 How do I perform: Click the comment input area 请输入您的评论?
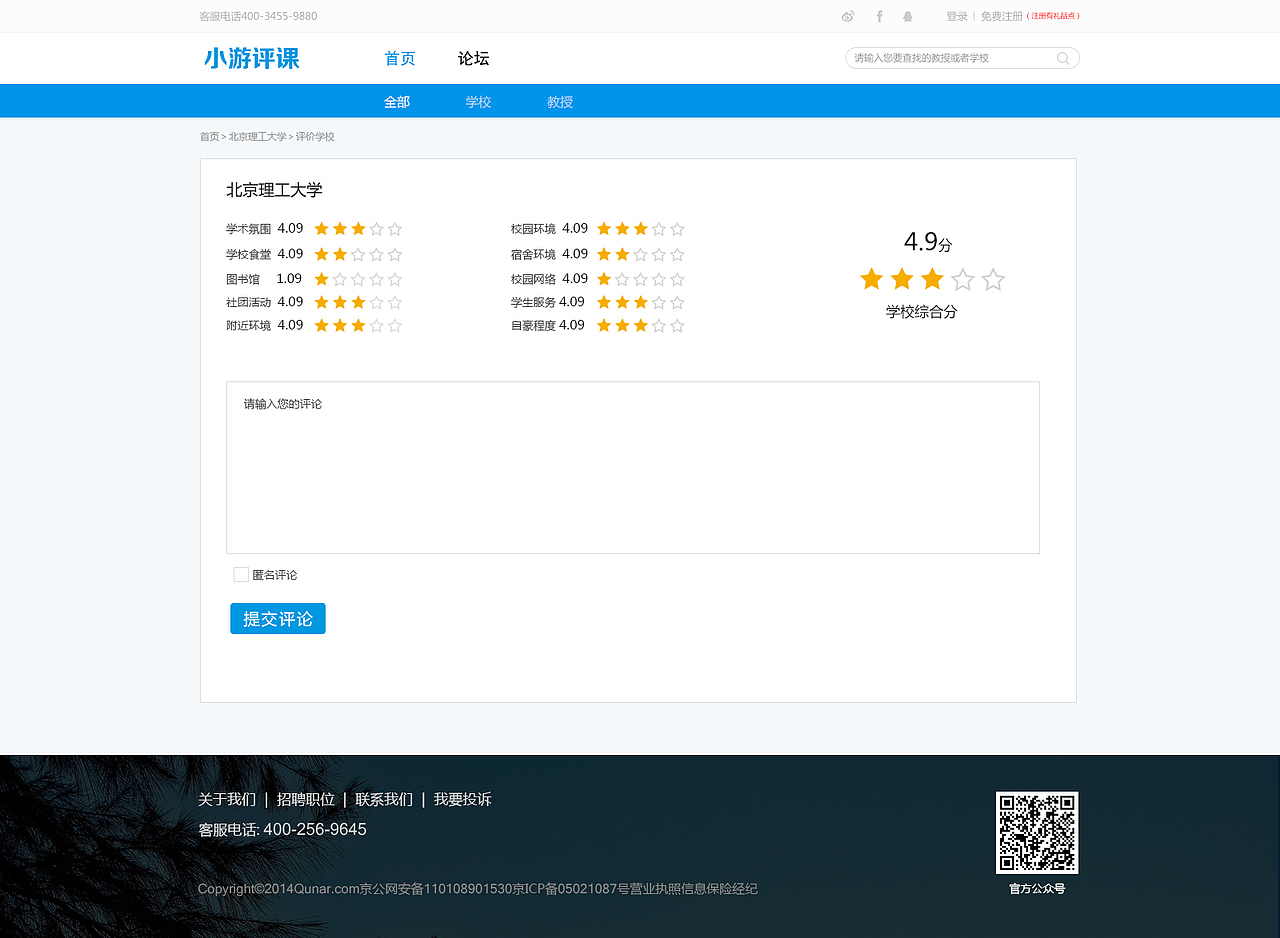(x=632, y=467)
